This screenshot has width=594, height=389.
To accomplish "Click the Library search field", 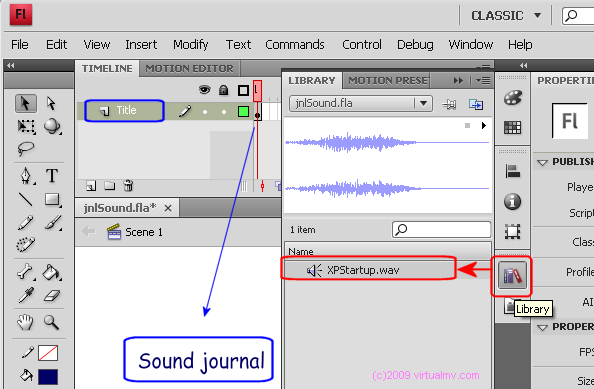I will (x=441, y=230).
